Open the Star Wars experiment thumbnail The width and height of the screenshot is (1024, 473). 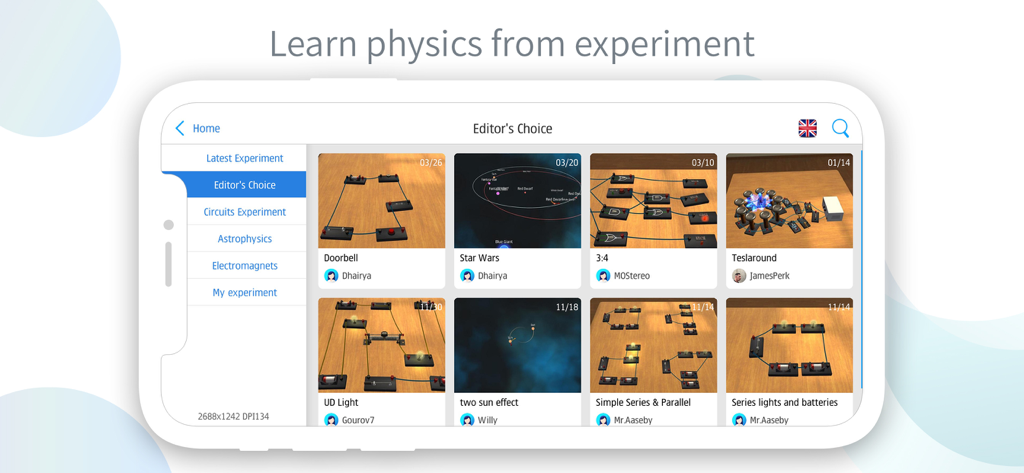(517, 201)
